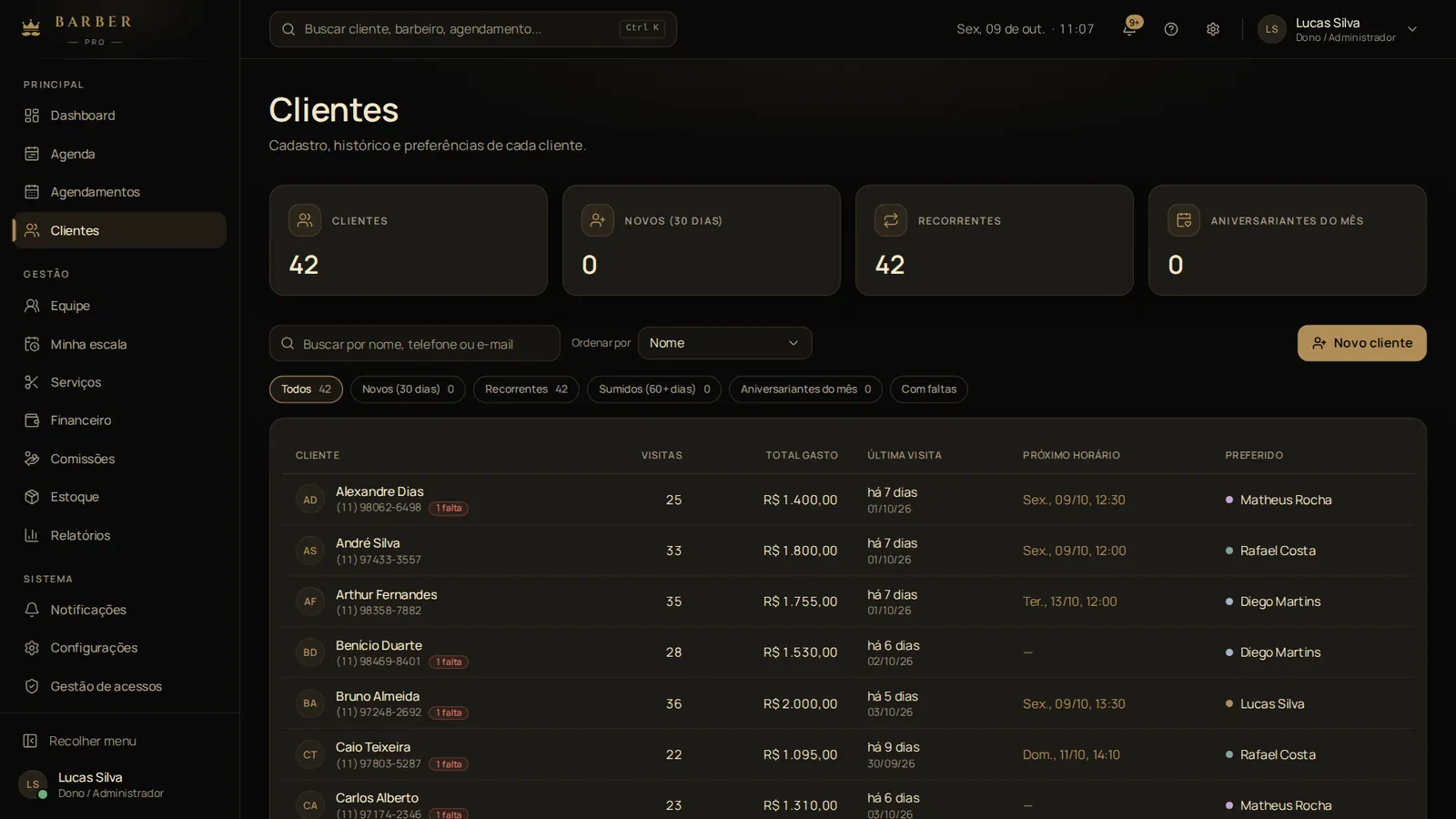The height and width of the screenshot is (819, 1456).
Task: Click the Estoque box icon
Action: (32, 497)
